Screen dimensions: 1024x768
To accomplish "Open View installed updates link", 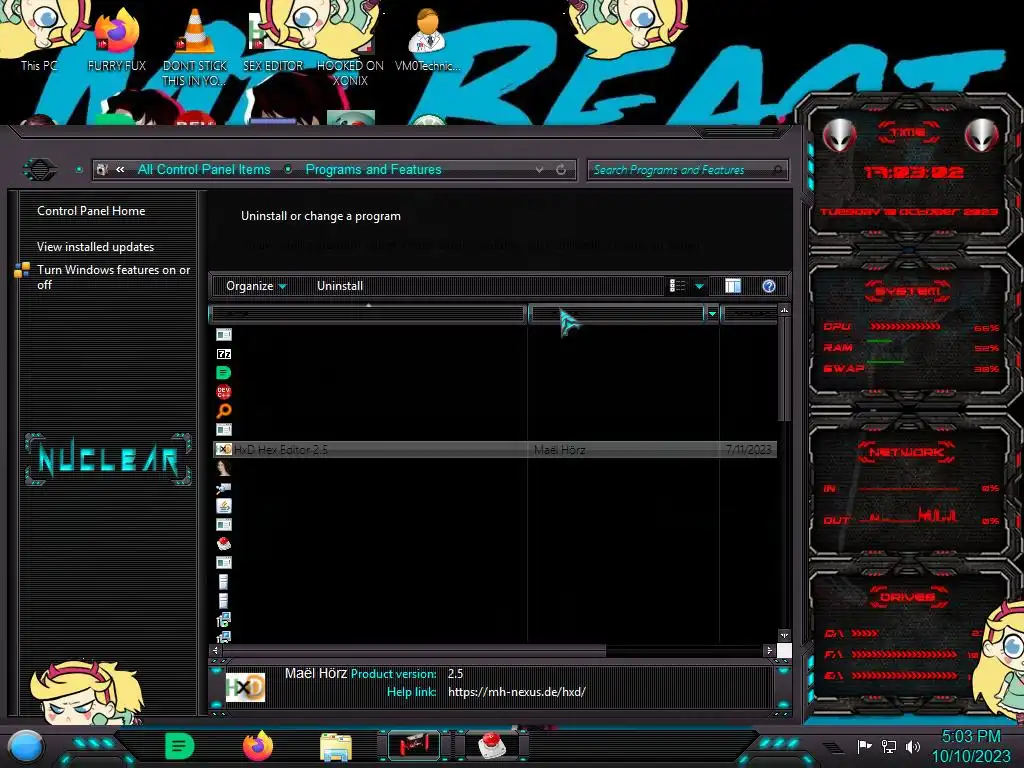I will click(x=95, y=247).
